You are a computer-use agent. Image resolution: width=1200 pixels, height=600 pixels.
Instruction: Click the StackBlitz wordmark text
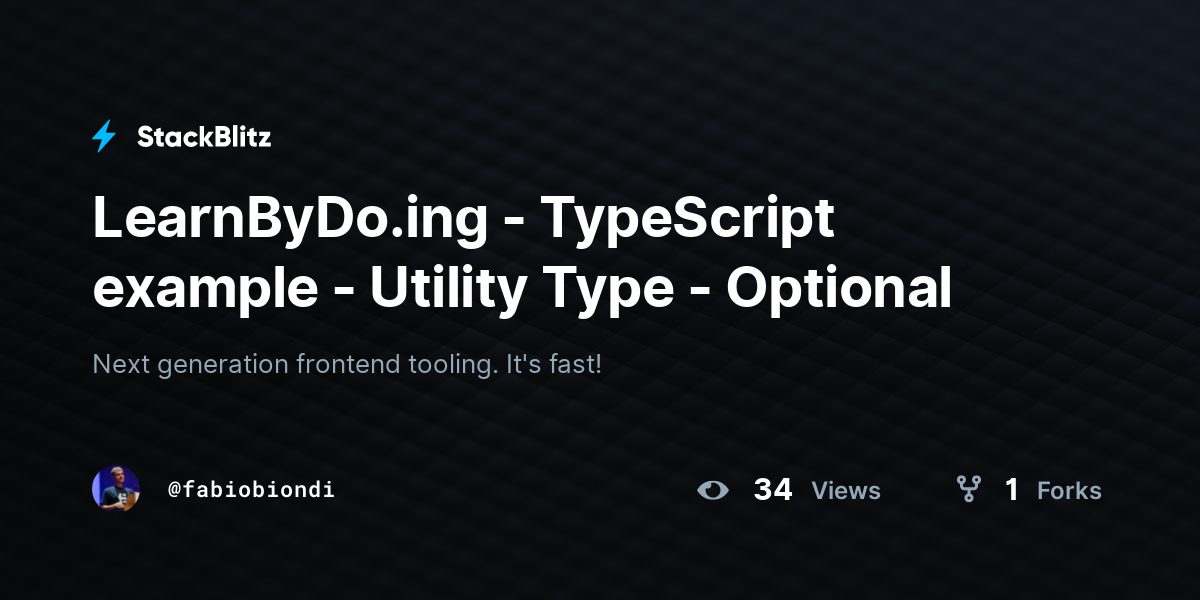(x=204, y=137)
